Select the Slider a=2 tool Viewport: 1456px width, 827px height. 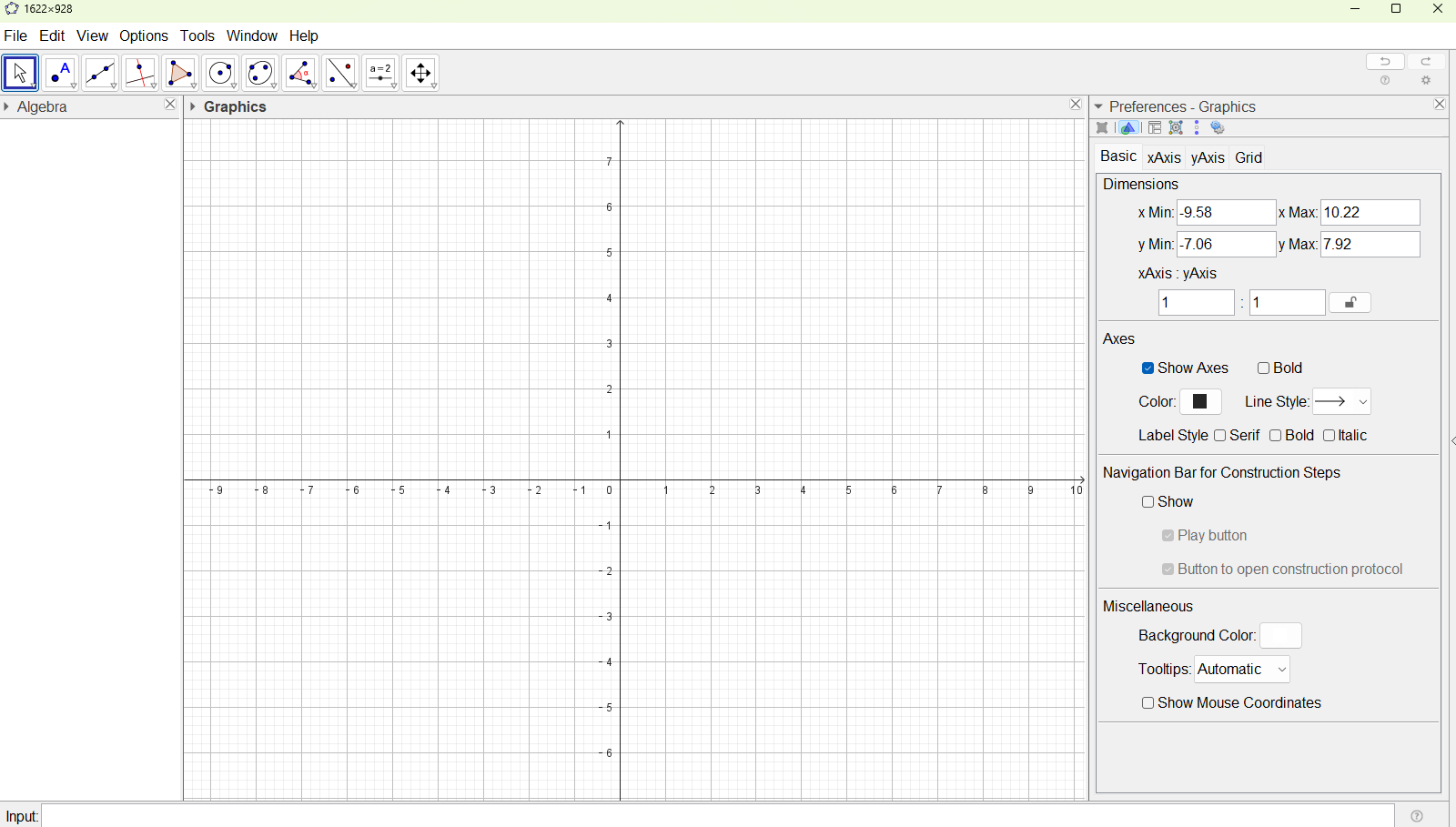tap(380, 73)
